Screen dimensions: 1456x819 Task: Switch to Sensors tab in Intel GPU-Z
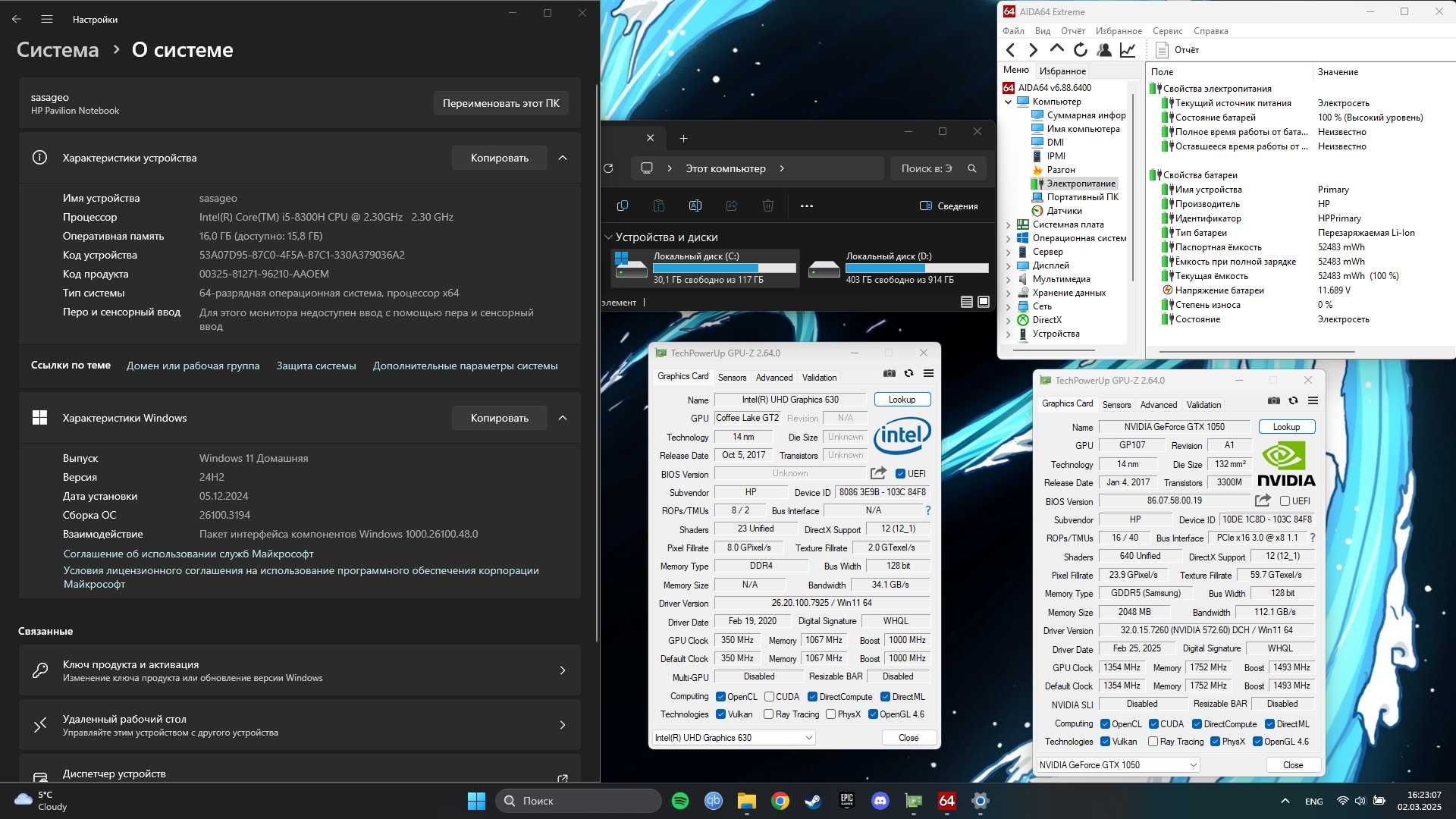[732, 378]
